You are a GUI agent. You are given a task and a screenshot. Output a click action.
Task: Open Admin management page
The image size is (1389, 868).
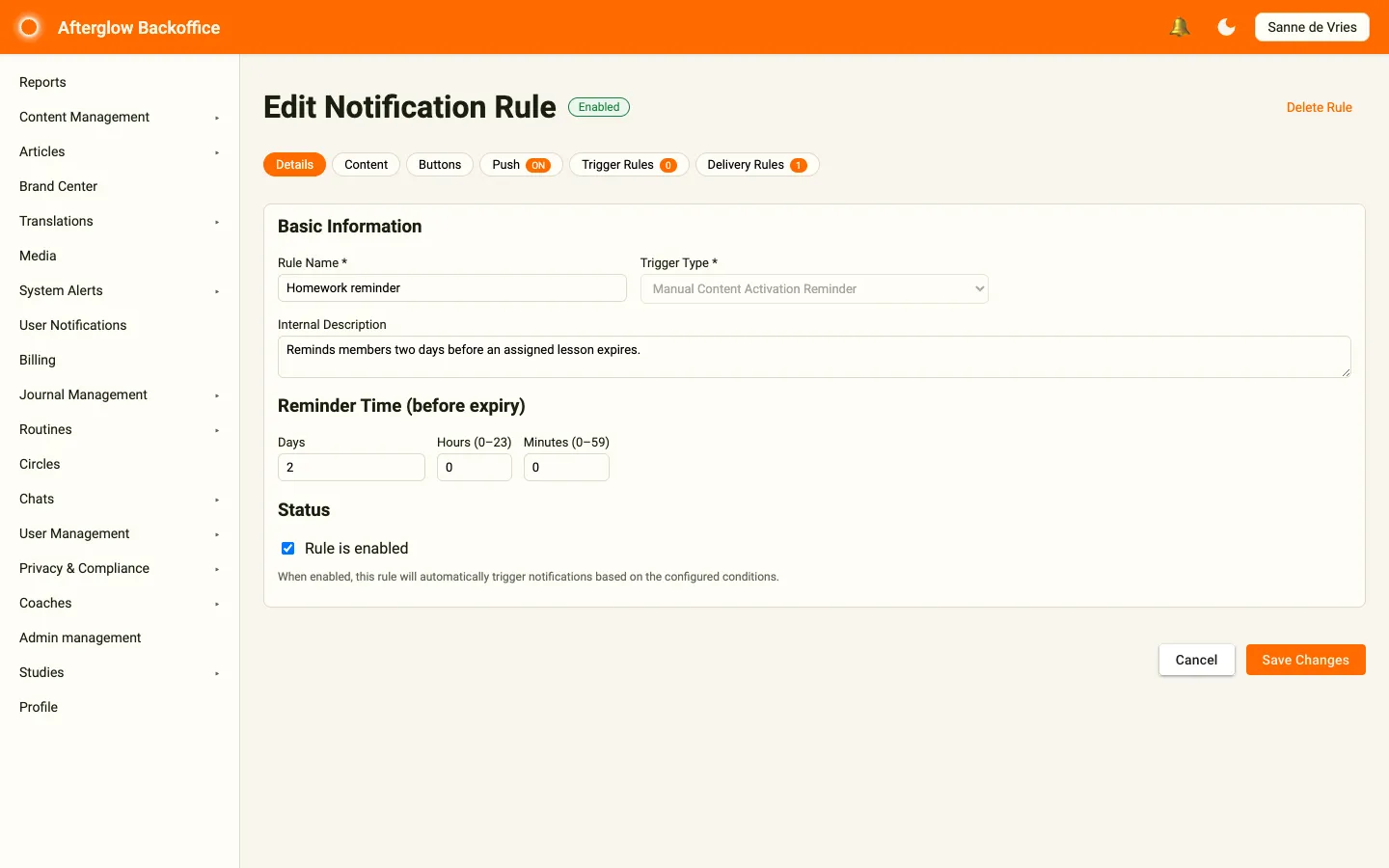tap(120, 637)
